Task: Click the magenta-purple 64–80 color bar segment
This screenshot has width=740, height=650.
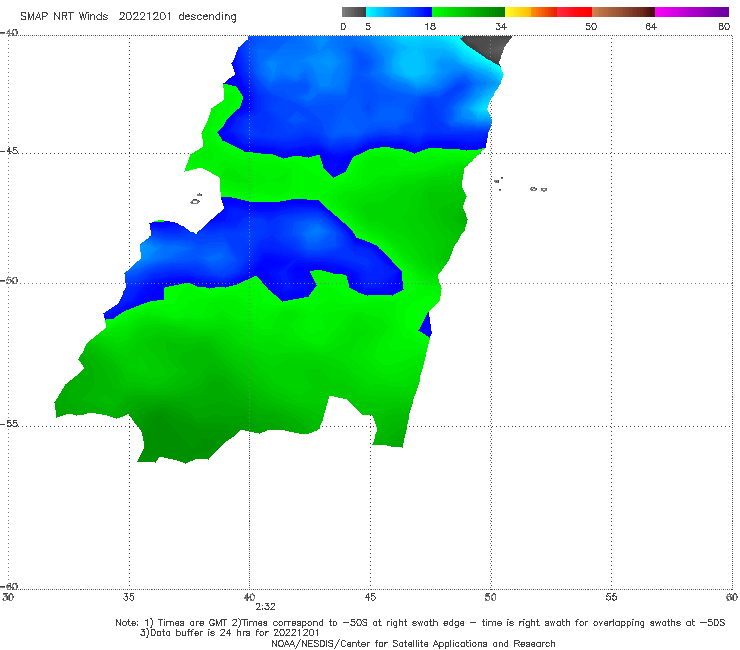Action: click(692, 12)
